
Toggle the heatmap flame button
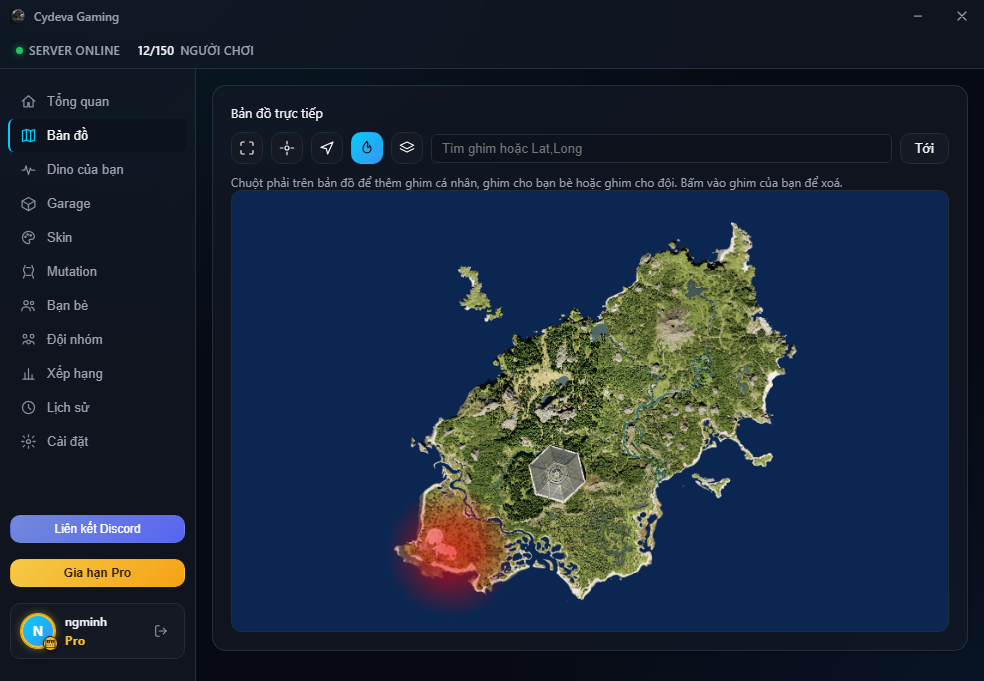367,148
